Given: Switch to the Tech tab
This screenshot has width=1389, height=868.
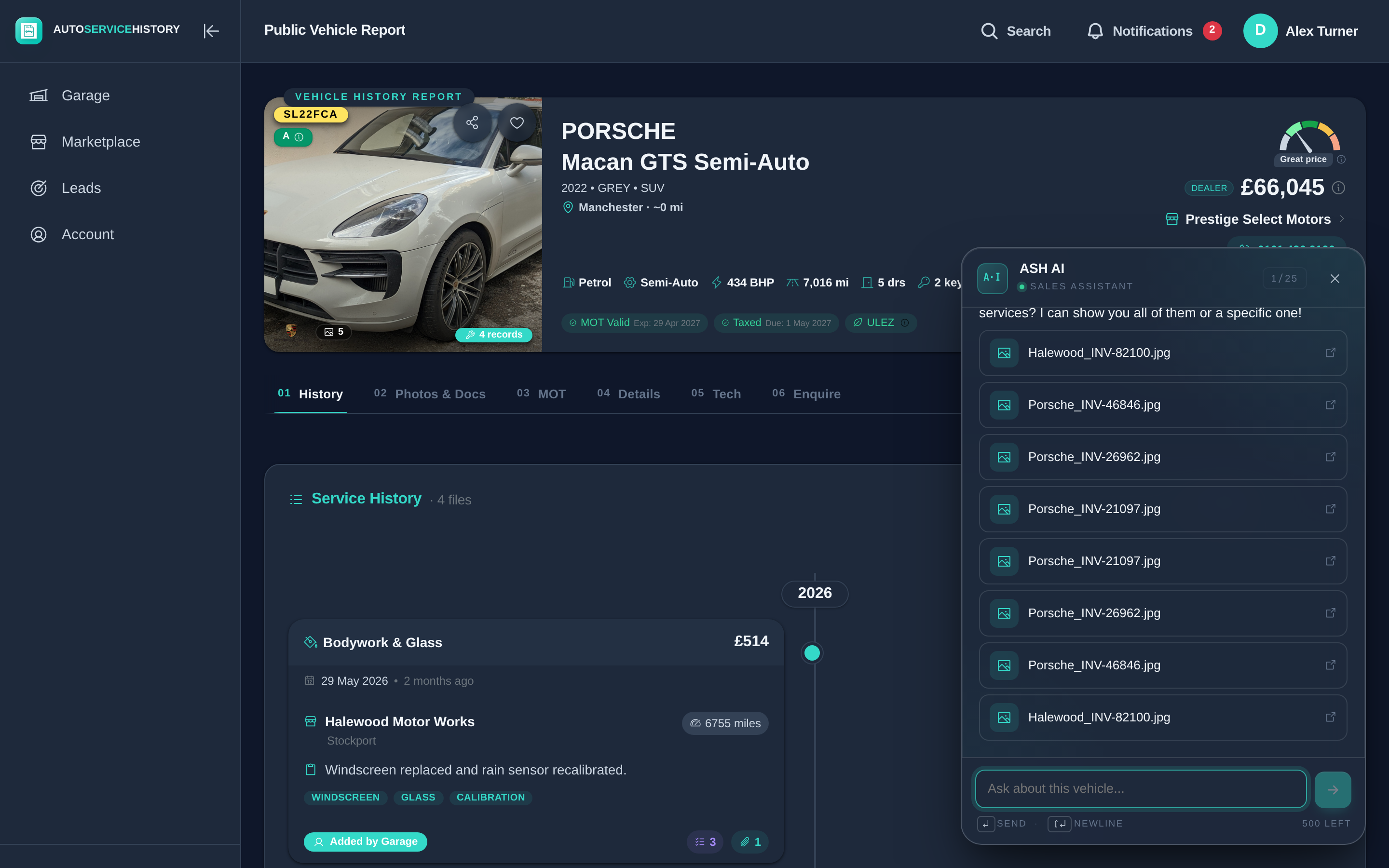Looking at the screenshot, I should 716,394.
